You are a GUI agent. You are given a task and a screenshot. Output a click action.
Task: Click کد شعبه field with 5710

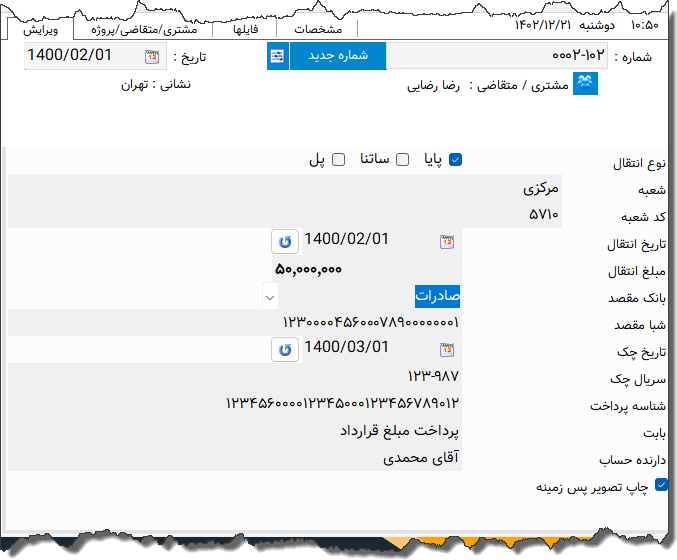click(x=285, y=215)
